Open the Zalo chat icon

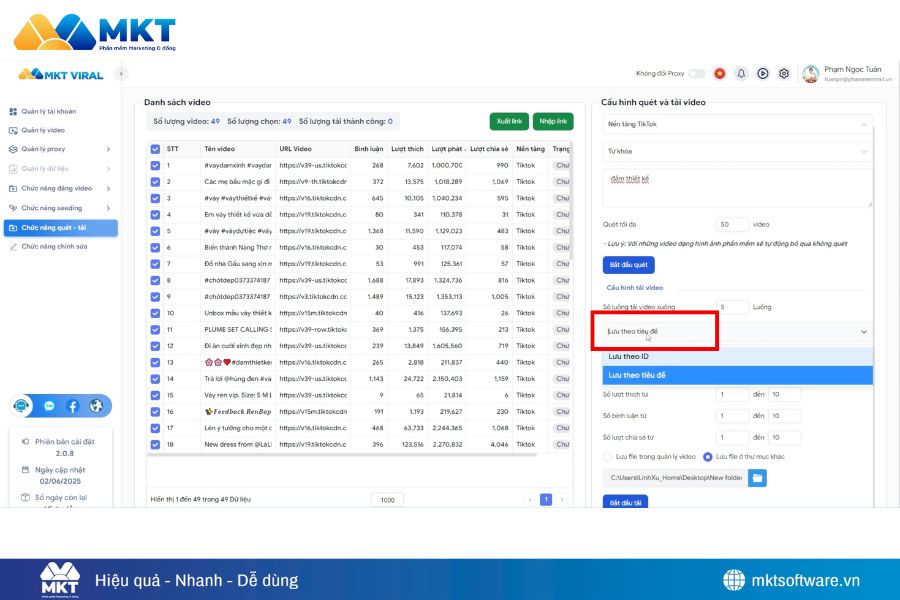click(x=48, y=406)
